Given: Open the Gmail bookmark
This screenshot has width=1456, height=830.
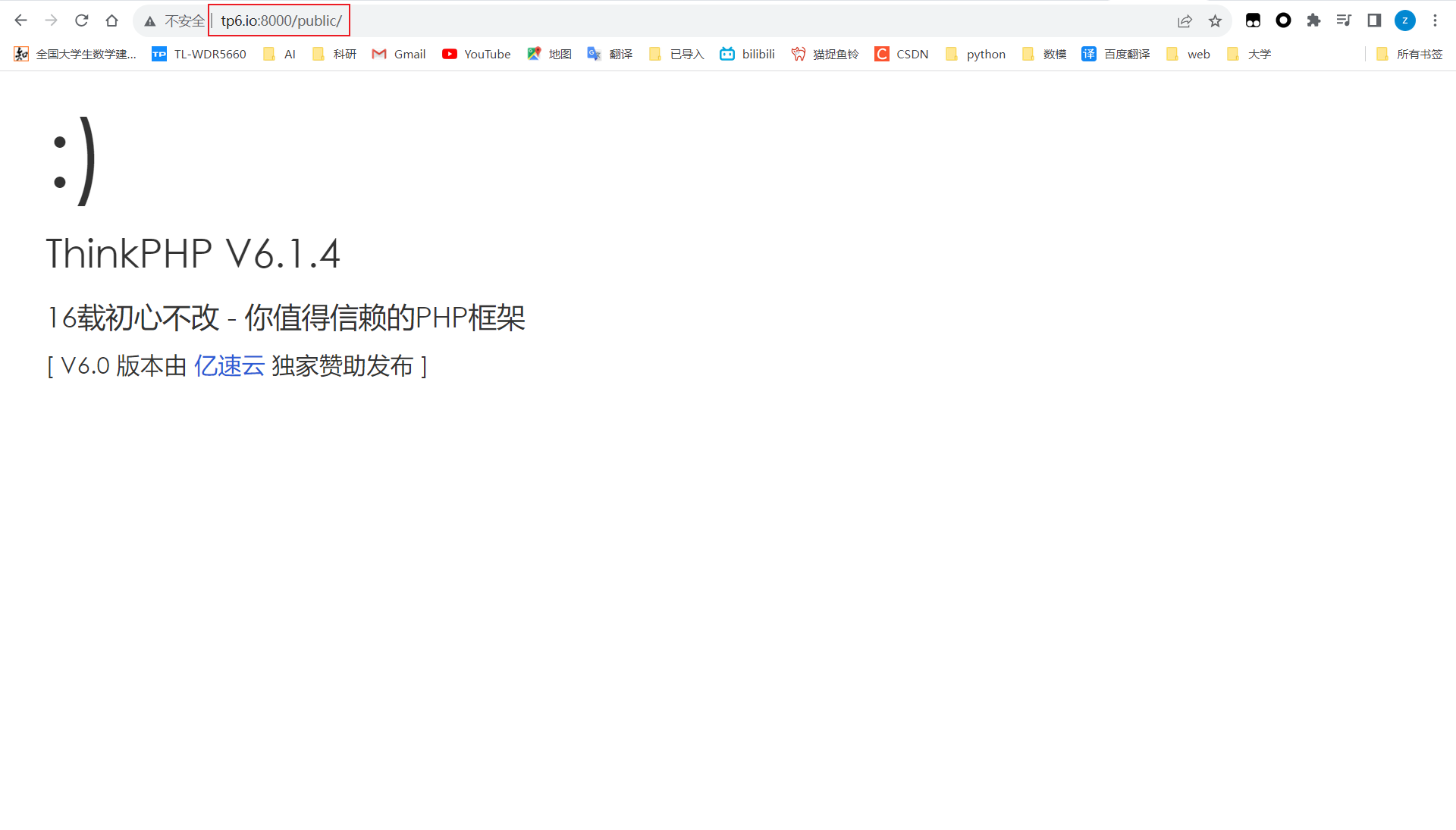Looking at the screenshot, I should point(399,54).
